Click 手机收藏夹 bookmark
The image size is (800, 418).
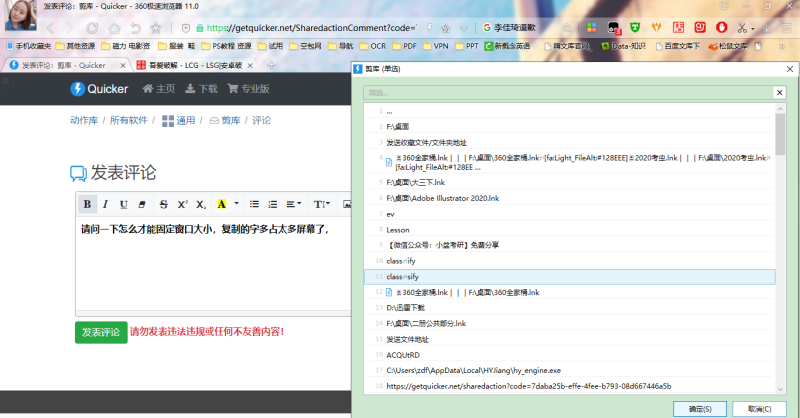29,46
